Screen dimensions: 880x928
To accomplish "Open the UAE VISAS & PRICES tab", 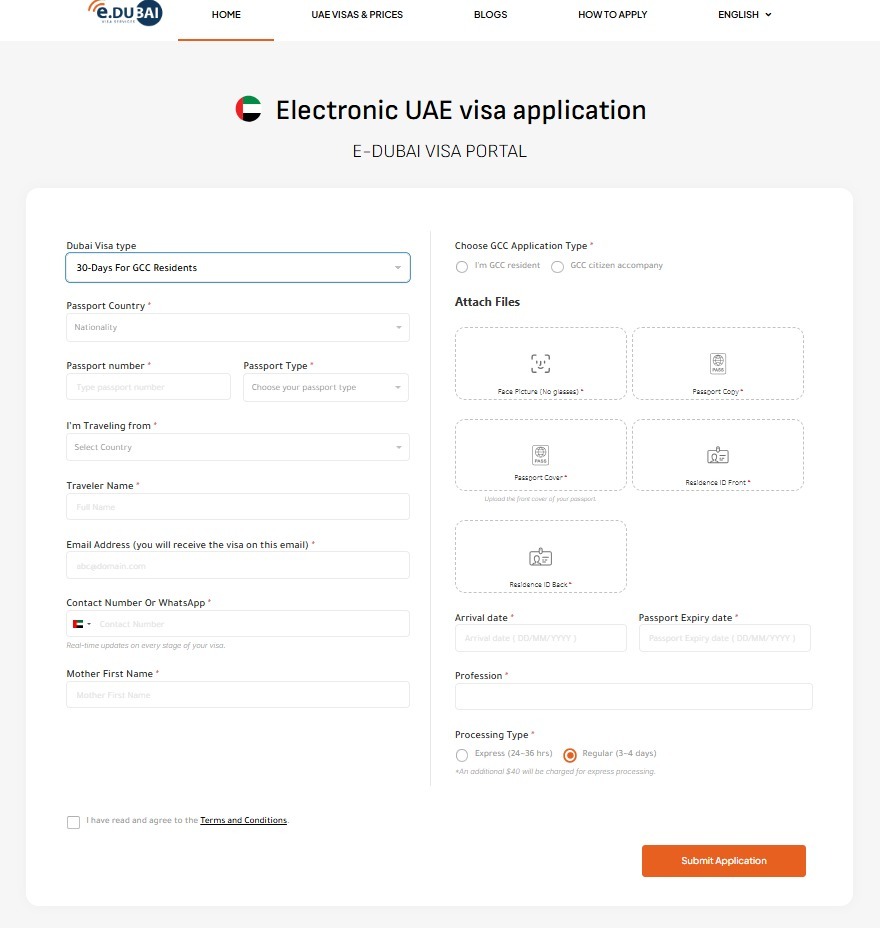I will click(357, 15).
